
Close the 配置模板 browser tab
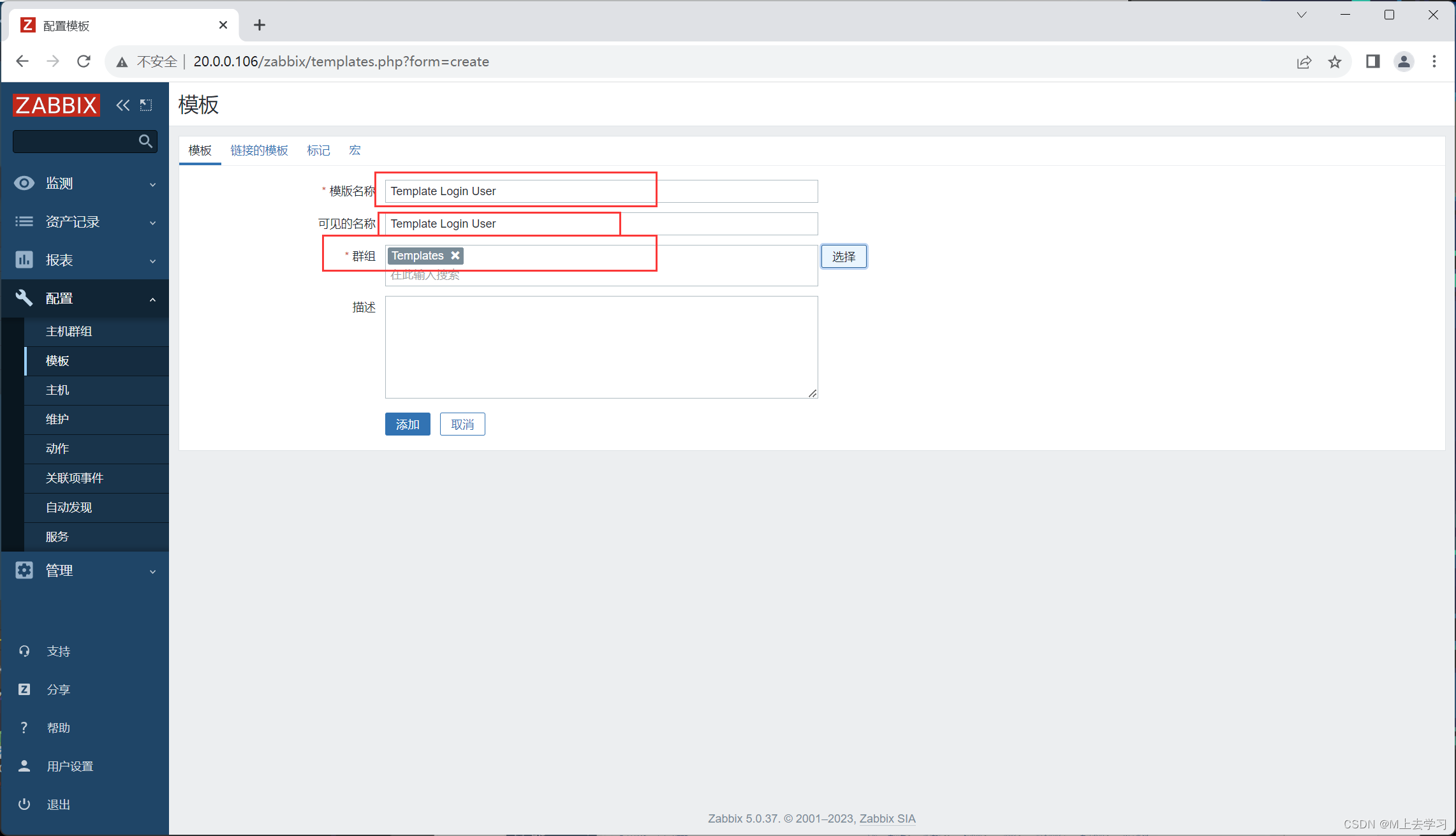point(223,25)
